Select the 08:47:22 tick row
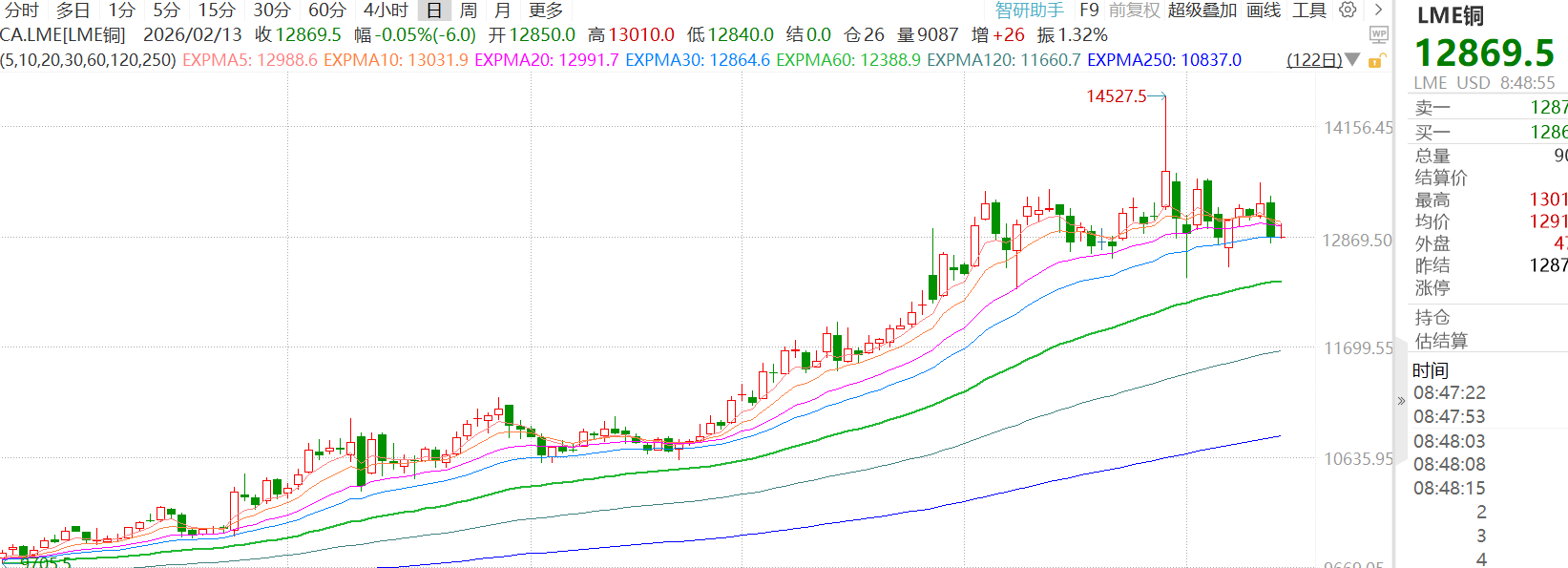The height and width of the screenshot is (568, 1568). 1490,392
